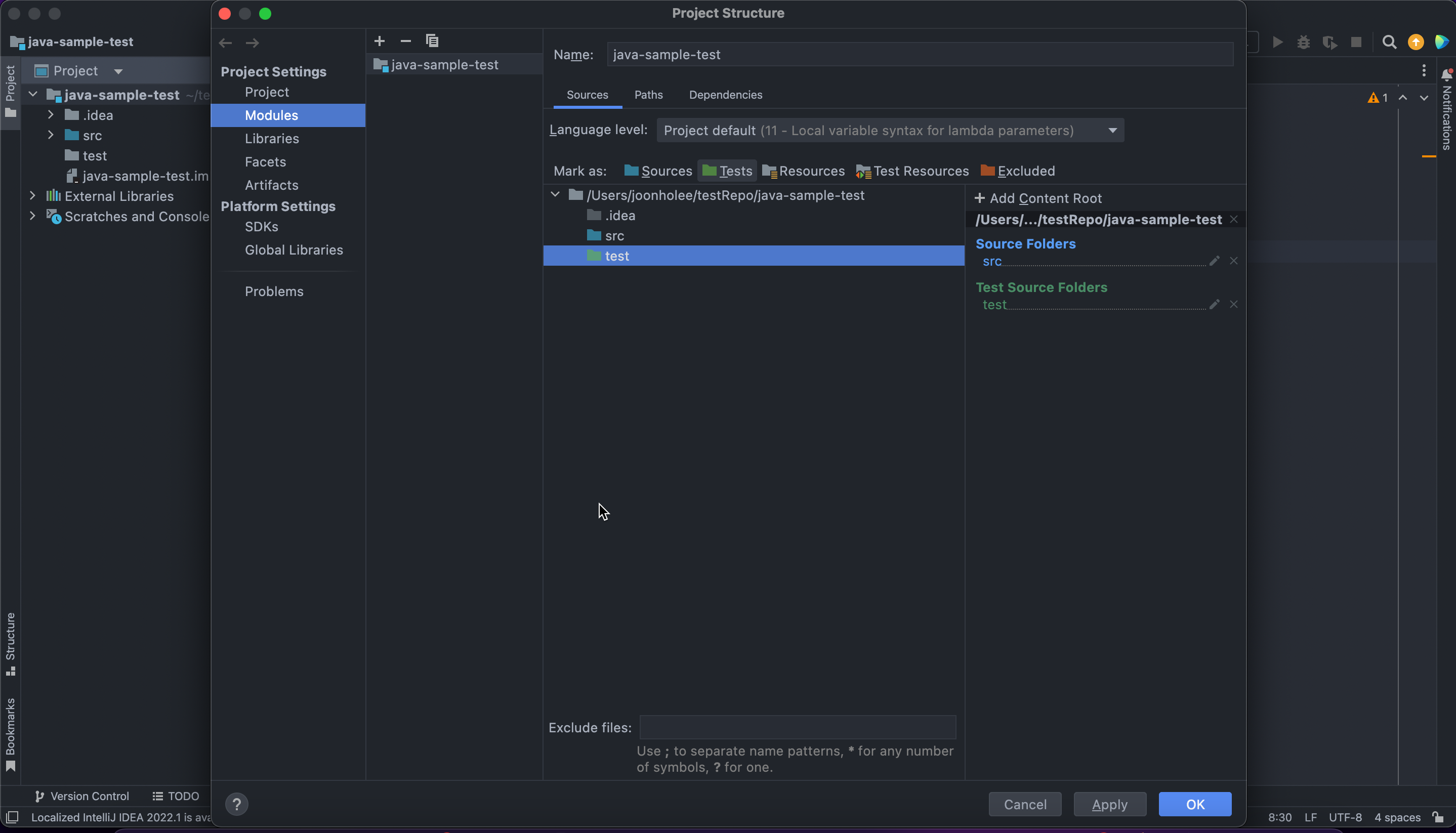Screen dimensions: 1456x833
Task: Click the Apply button
Action: tap(1109, 804)
